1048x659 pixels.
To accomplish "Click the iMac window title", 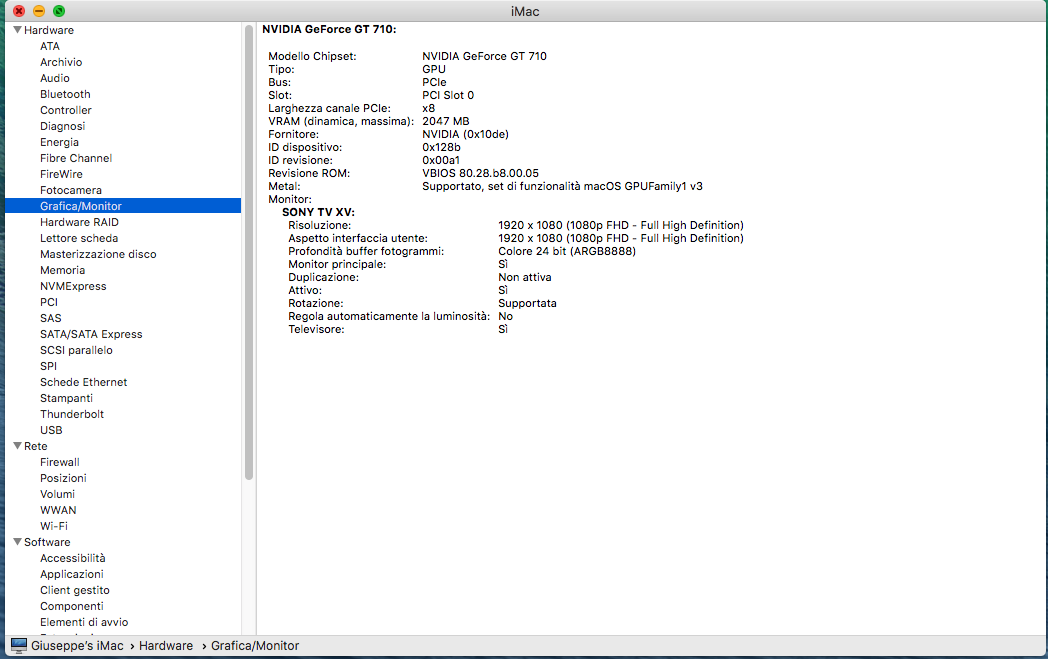I will pyautogui.click(x=525, y=11).
